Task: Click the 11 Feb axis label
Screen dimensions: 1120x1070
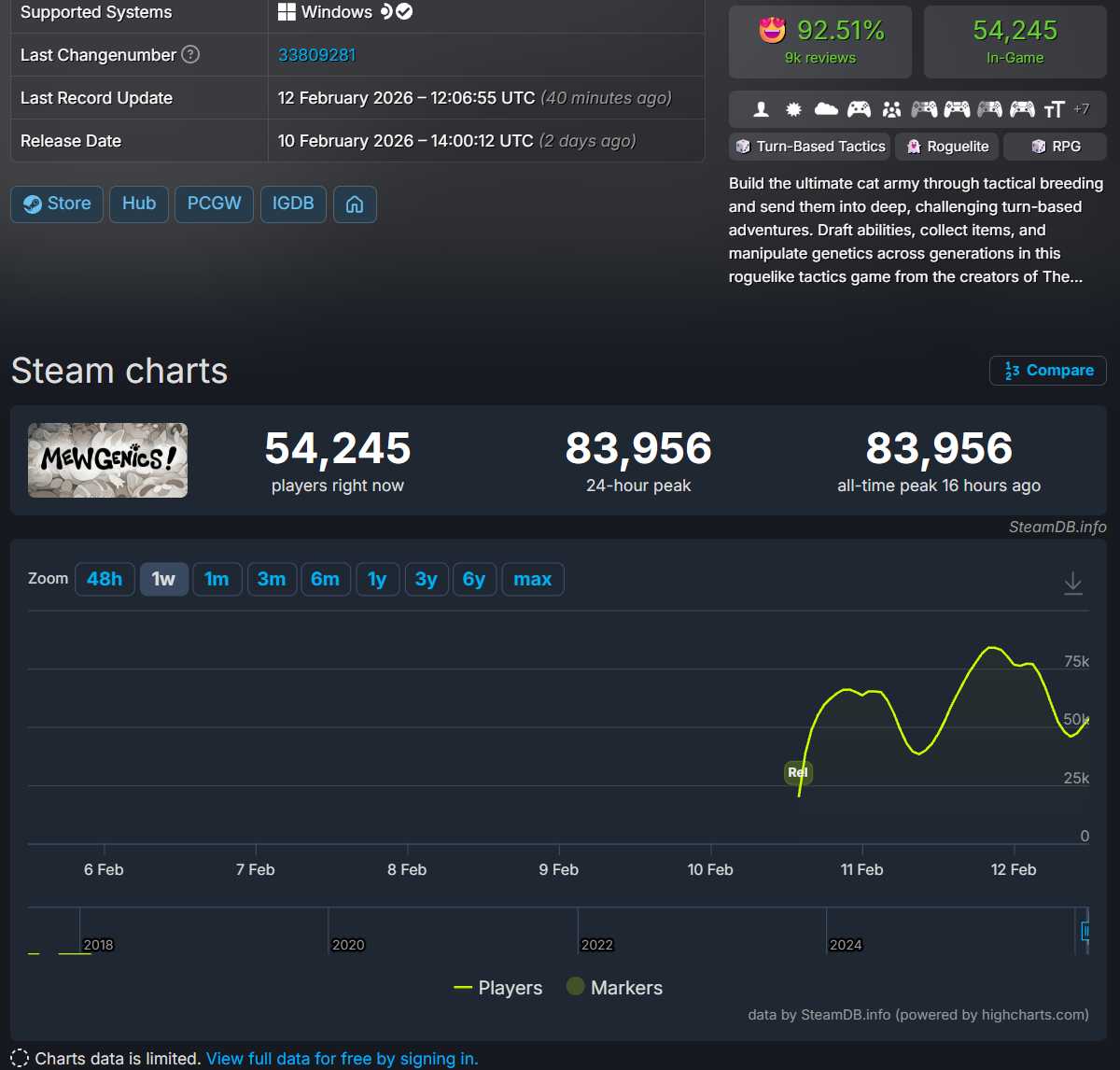Action: coord(861,869)
